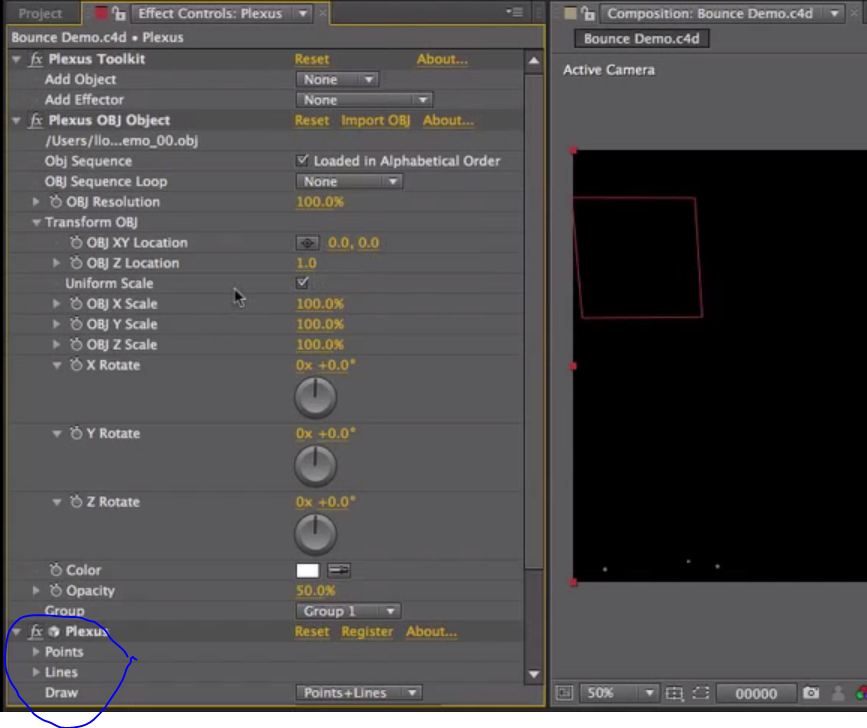The height and width of the screenshot is (728, 867).
Task: Click the Opacity 50.0% value
Action: 315,590
